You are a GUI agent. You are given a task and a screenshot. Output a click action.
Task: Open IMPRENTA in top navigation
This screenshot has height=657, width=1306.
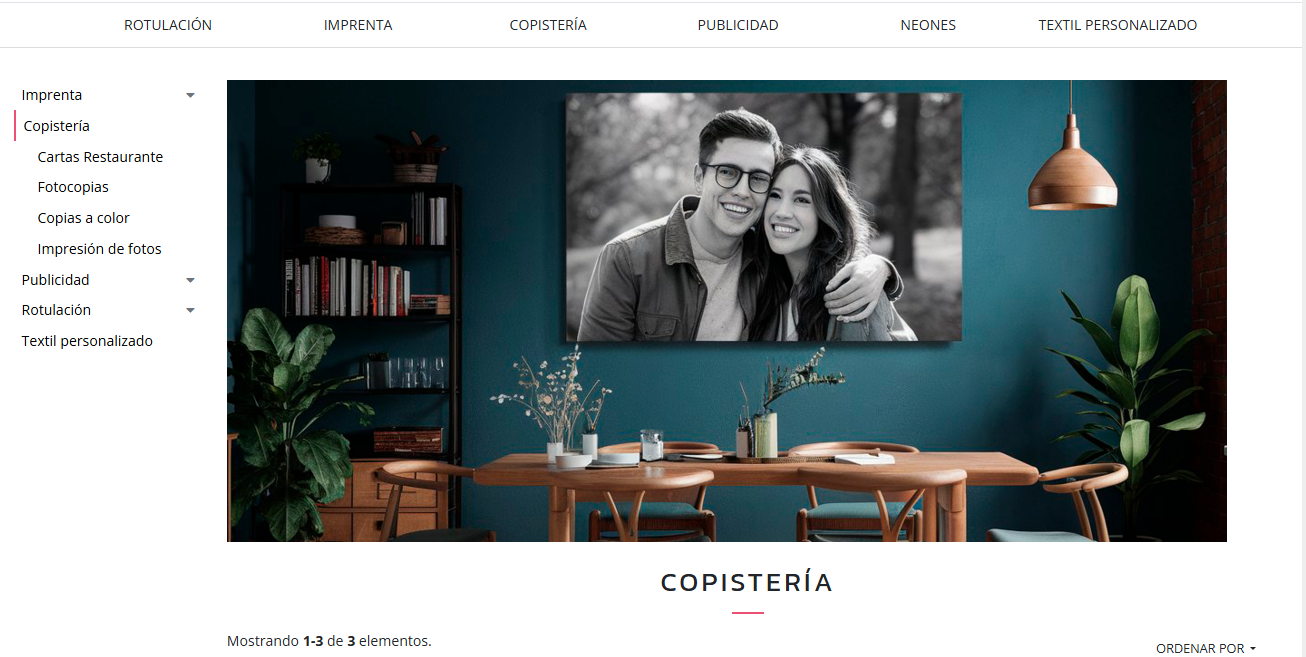point(358,25)
